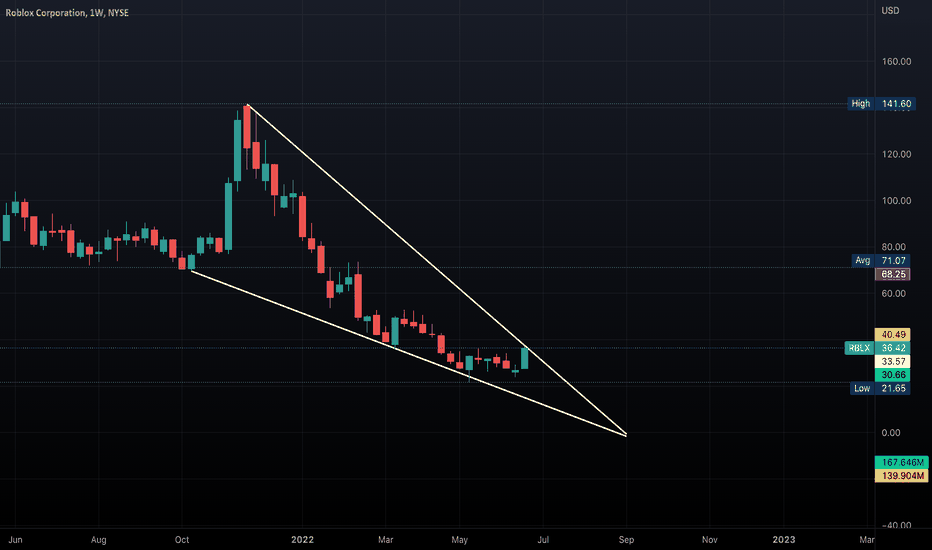Click the latest green candle touching upper trendline
The height and width of the screenshot is (550, 932).
tap(525, 359)
